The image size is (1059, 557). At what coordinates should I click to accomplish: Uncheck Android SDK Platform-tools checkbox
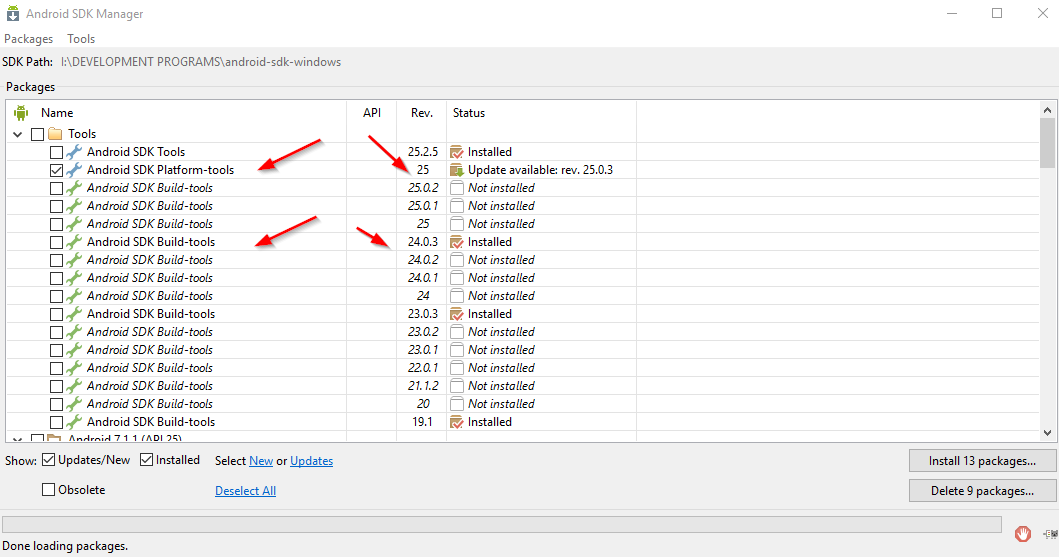tap(57, 170)
